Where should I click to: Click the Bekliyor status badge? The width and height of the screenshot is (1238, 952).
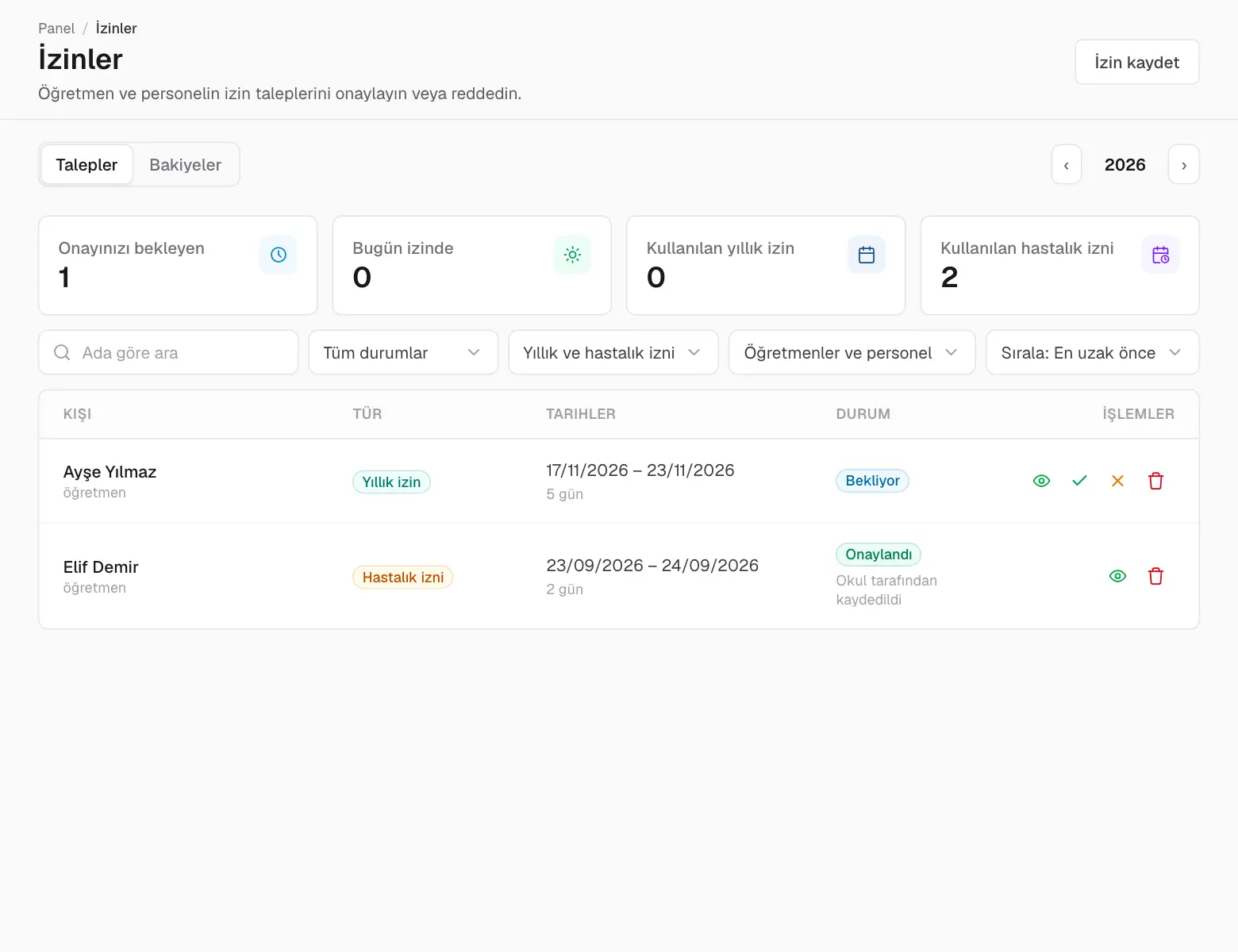[872, 481]
